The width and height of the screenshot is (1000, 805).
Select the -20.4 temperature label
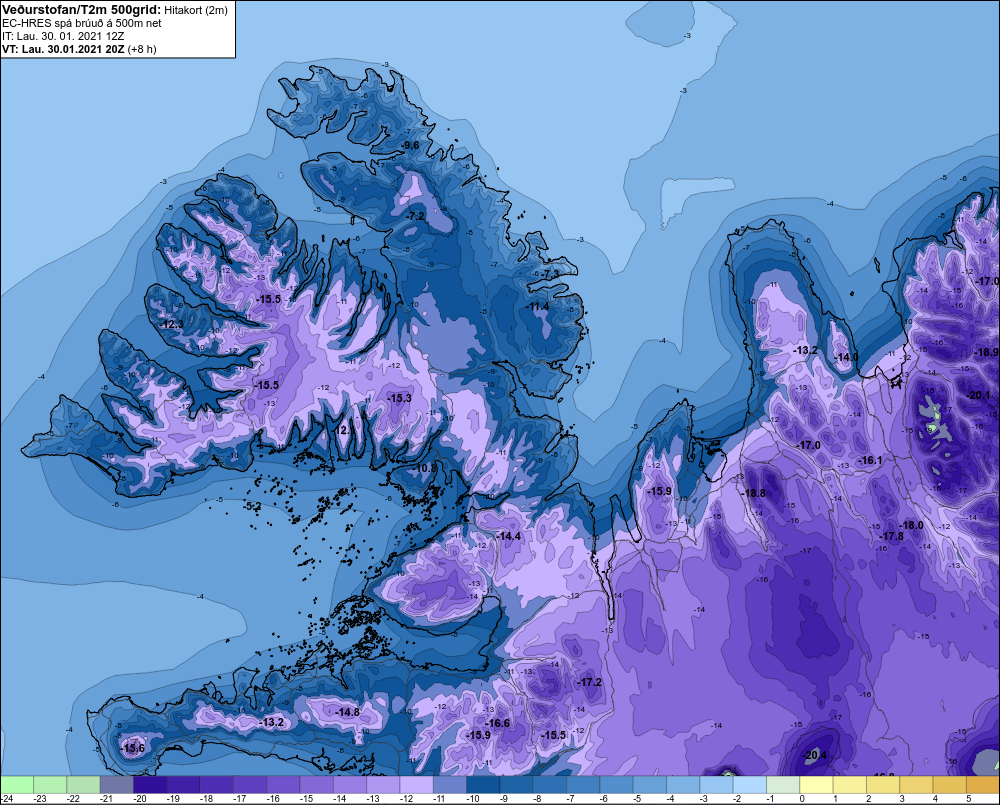(814, 756)
